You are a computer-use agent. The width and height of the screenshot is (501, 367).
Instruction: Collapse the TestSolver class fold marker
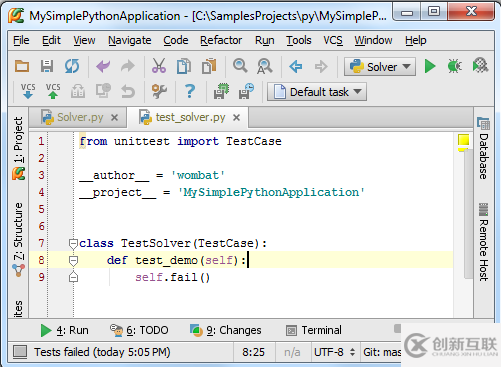(73, 244)
